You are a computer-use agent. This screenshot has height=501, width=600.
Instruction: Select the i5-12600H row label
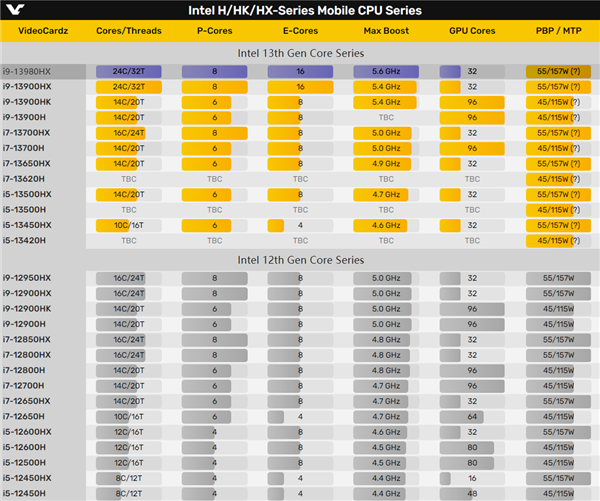[x=24, y=447]
